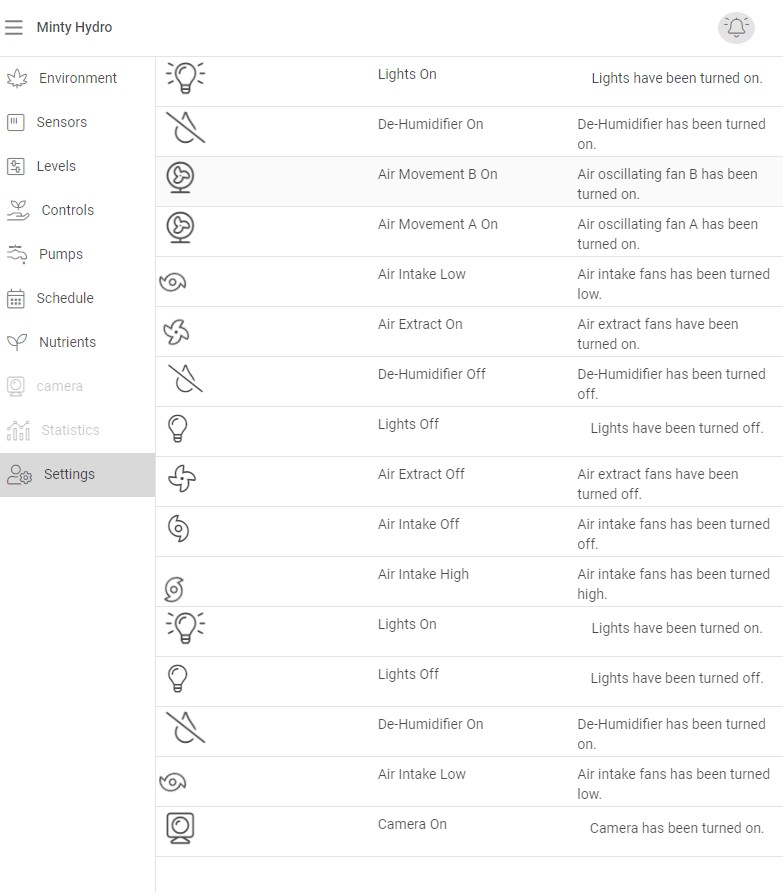
Task: Click the notifications bell icon
Action: (x=736, y=28)
